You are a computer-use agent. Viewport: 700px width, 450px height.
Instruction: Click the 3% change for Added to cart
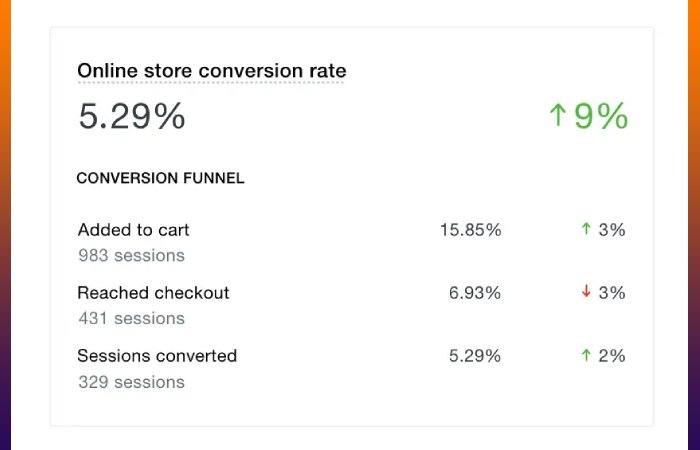[612, 230]
